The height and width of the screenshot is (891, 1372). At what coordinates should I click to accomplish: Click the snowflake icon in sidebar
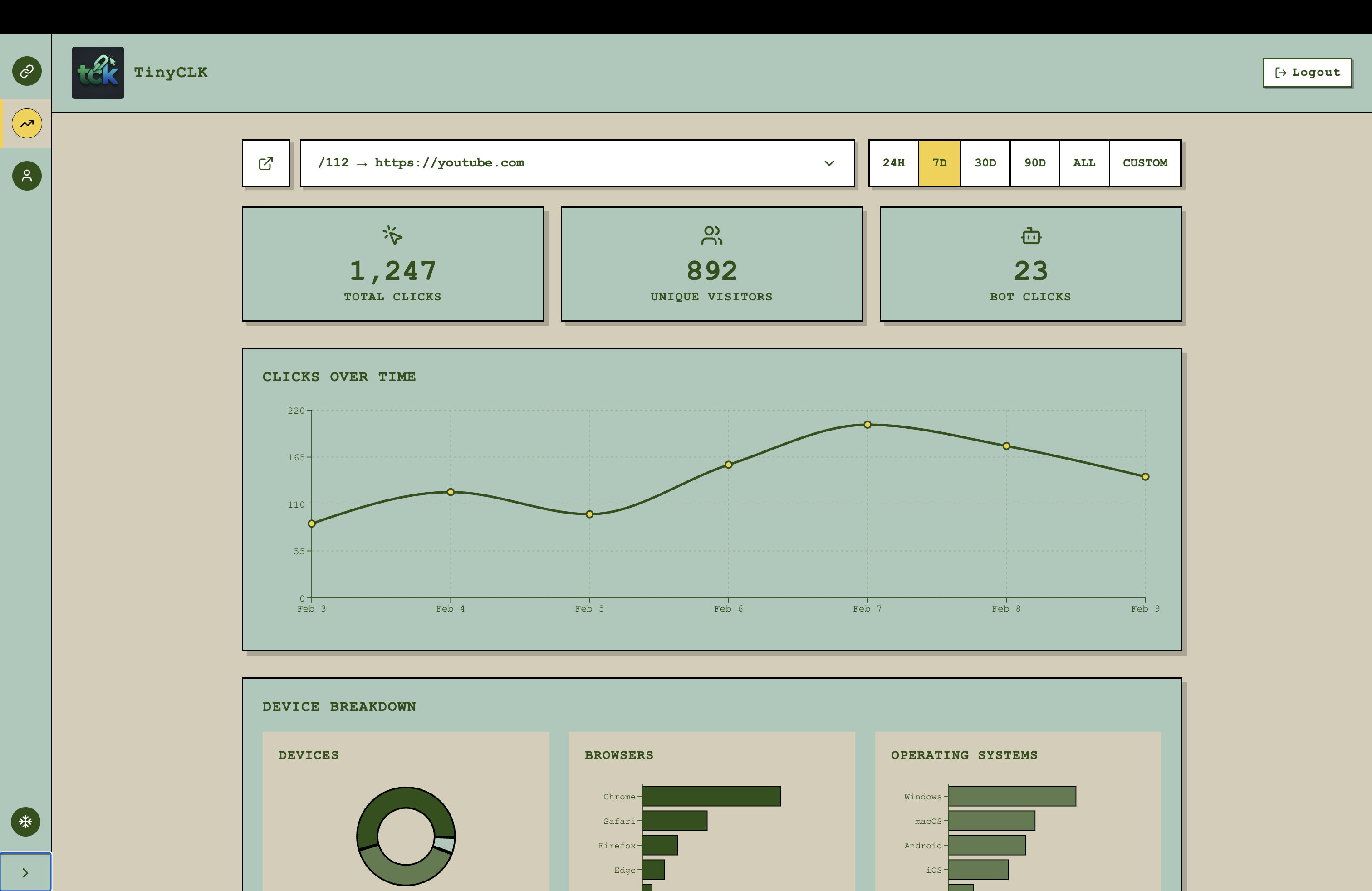pyautogui.click(x=26, y=822)
